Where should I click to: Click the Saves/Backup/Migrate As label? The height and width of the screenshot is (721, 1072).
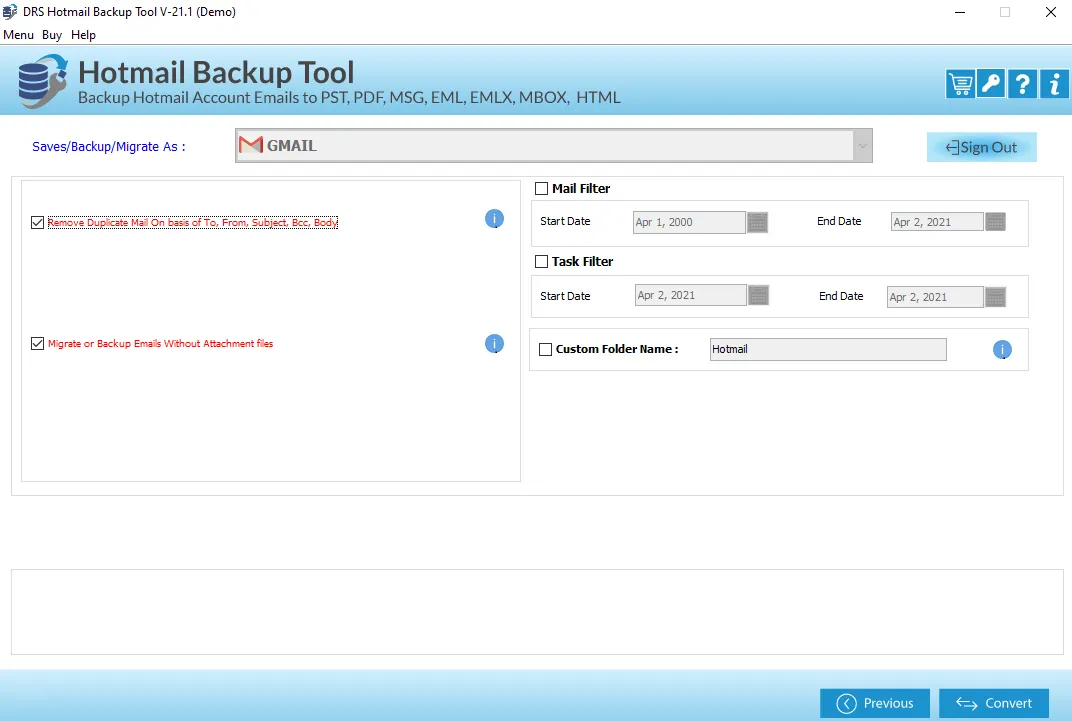click(109, 146)
